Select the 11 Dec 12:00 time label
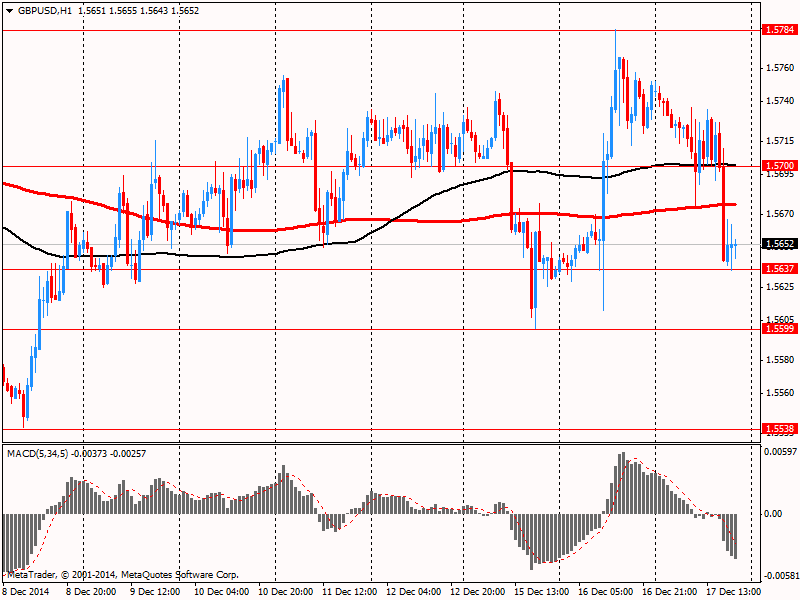Image resolution: width=800 pixels, height=600 pixels. (349, 591)
